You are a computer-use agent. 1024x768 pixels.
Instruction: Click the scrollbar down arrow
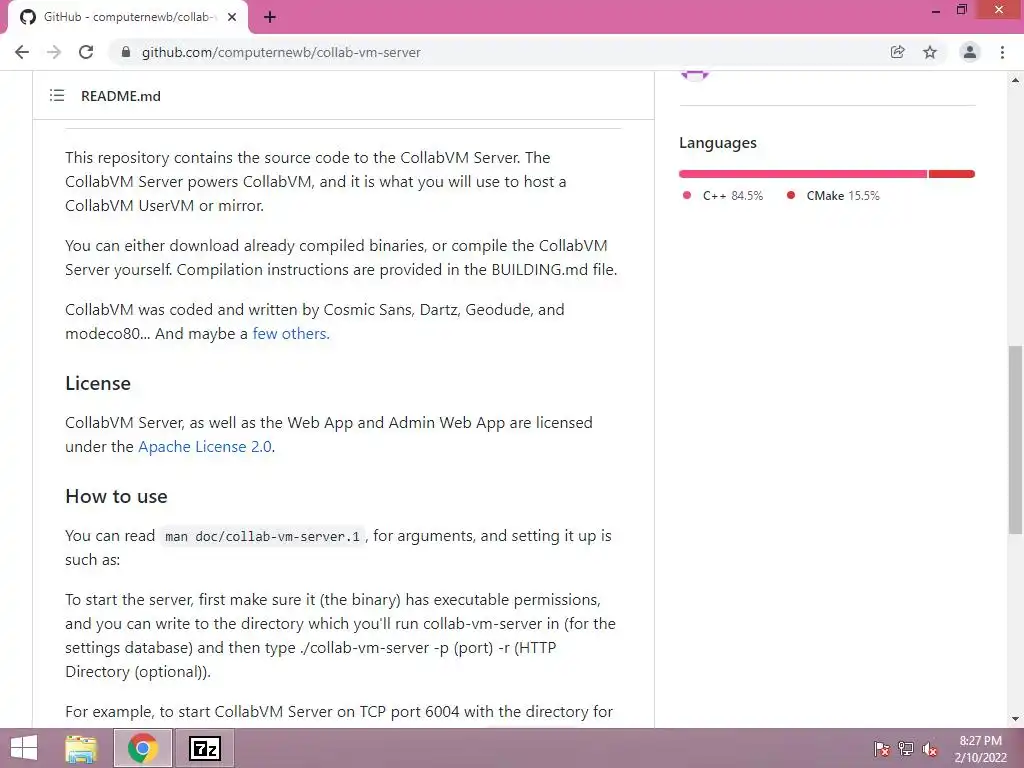point(1015,719)
